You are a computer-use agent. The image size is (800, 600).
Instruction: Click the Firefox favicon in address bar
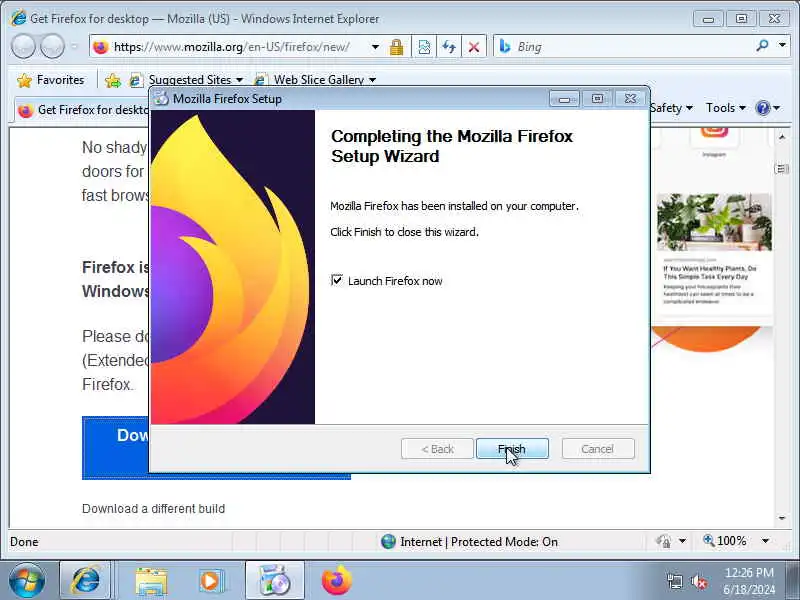[x=101, y=47]
